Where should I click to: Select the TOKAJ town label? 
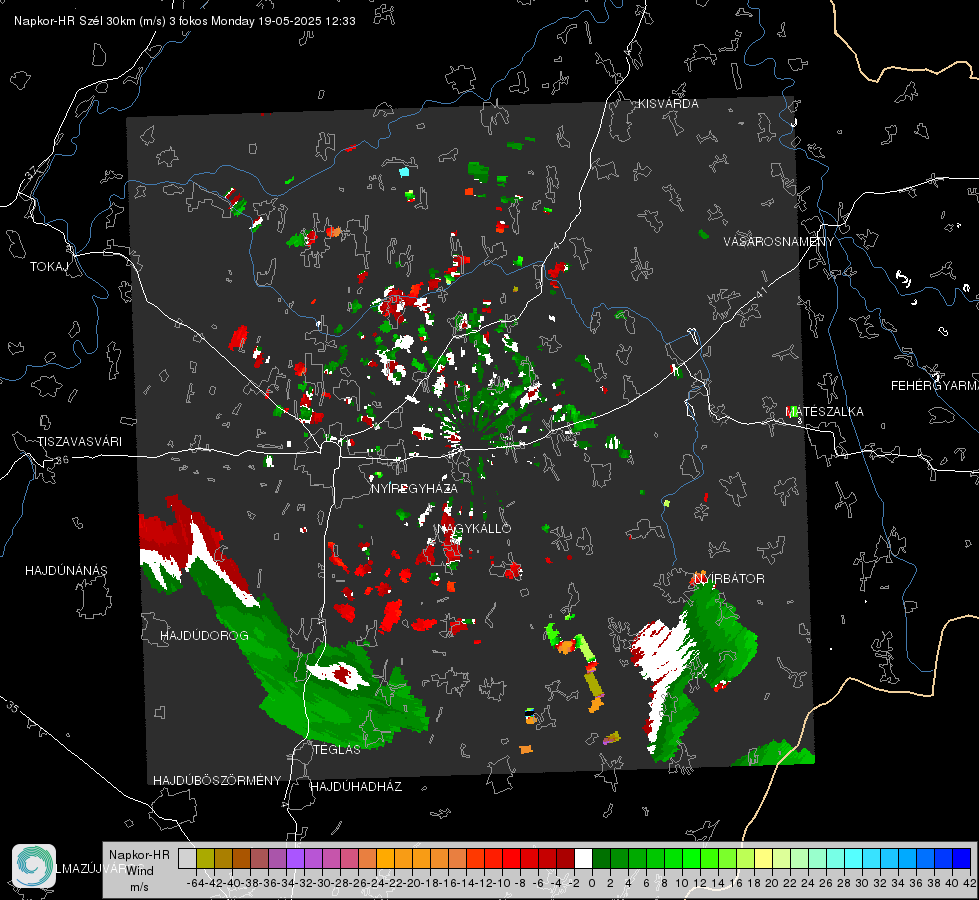49,267
